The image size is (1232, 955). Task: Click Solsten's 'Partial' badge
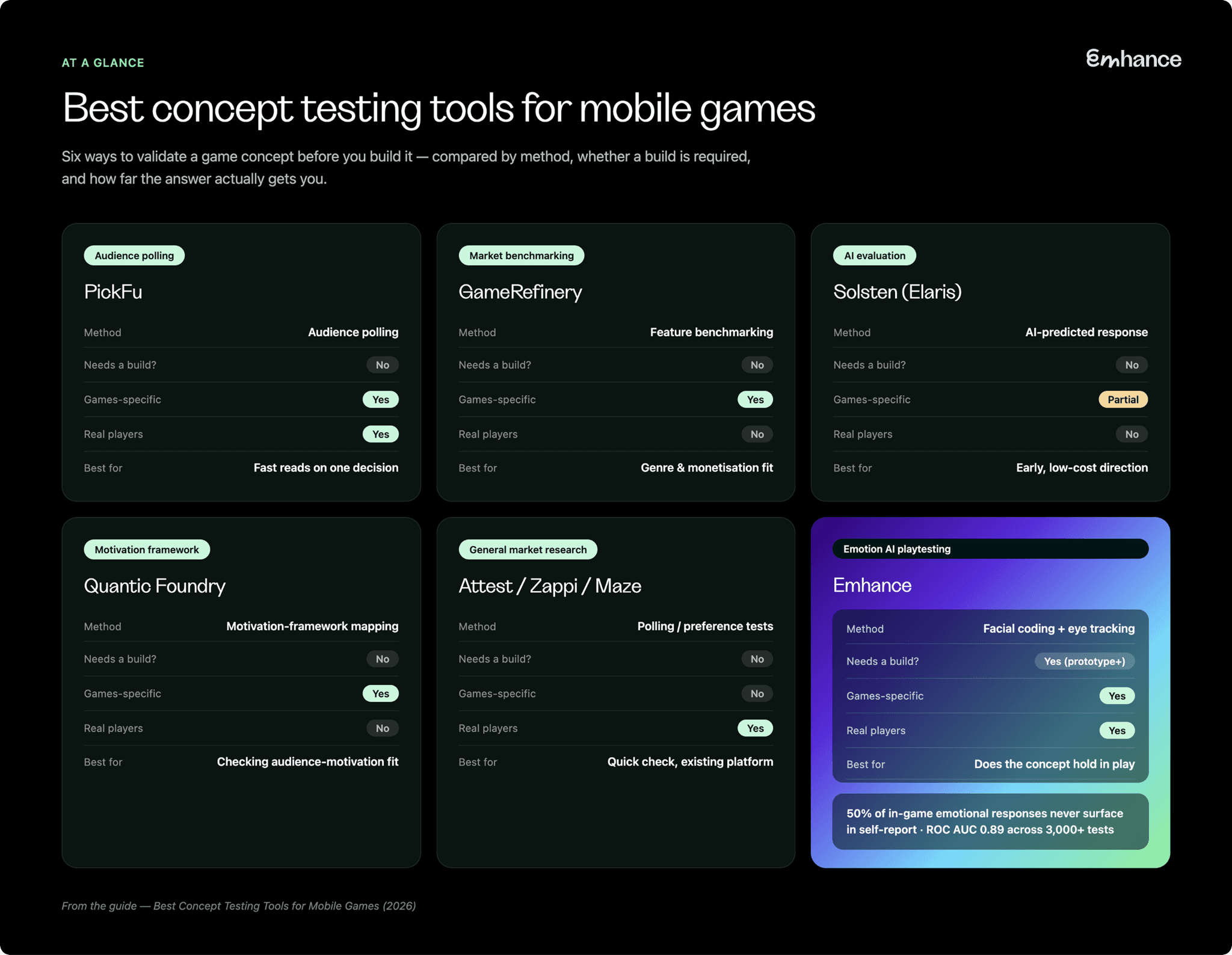tap(1123, 400)
